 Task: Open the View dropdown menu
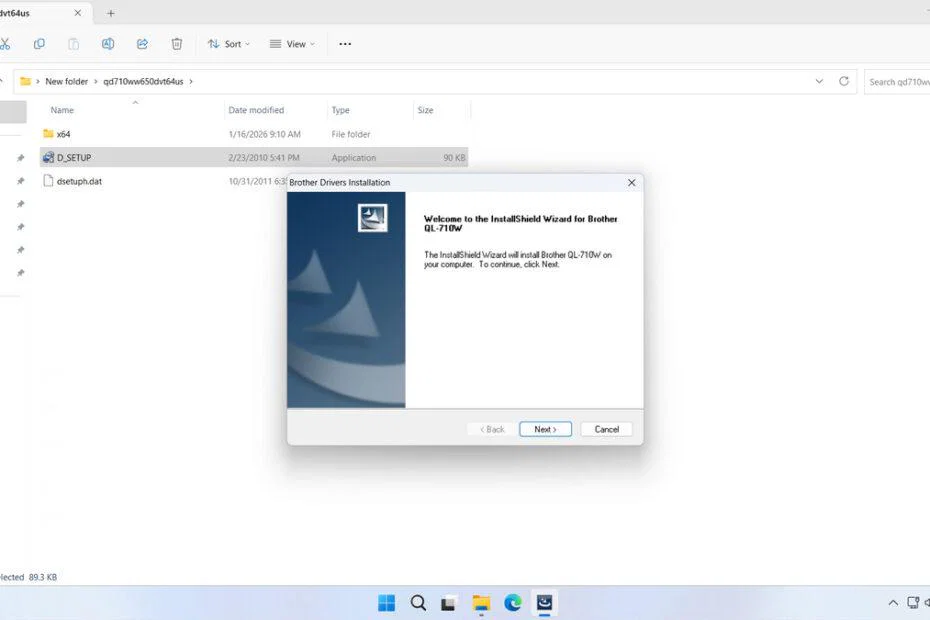(294, 44)
